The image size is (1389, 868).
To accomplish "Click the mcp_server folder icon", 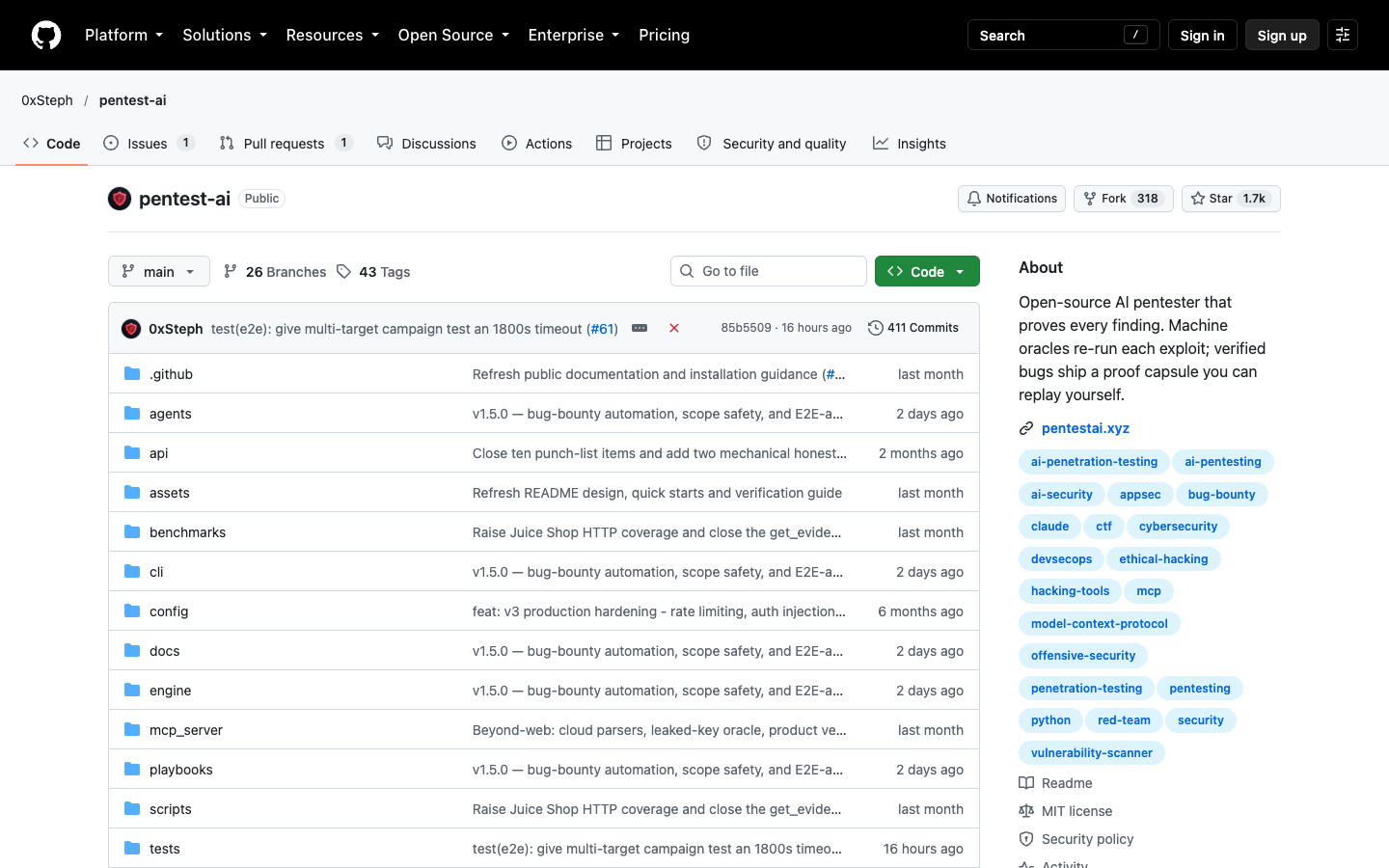I will pos(132,729).
